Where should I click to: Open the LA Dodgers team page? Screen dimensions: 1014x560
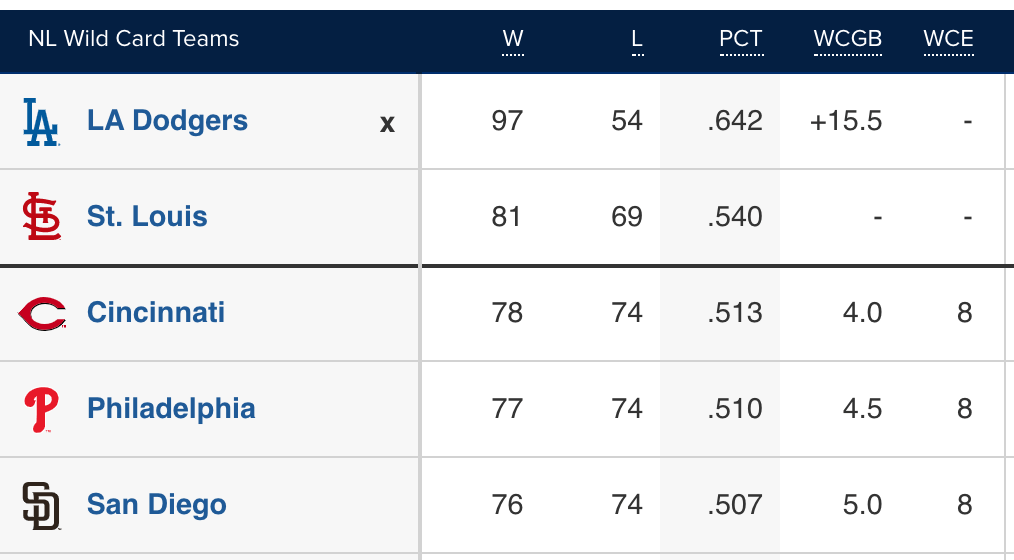167,121
